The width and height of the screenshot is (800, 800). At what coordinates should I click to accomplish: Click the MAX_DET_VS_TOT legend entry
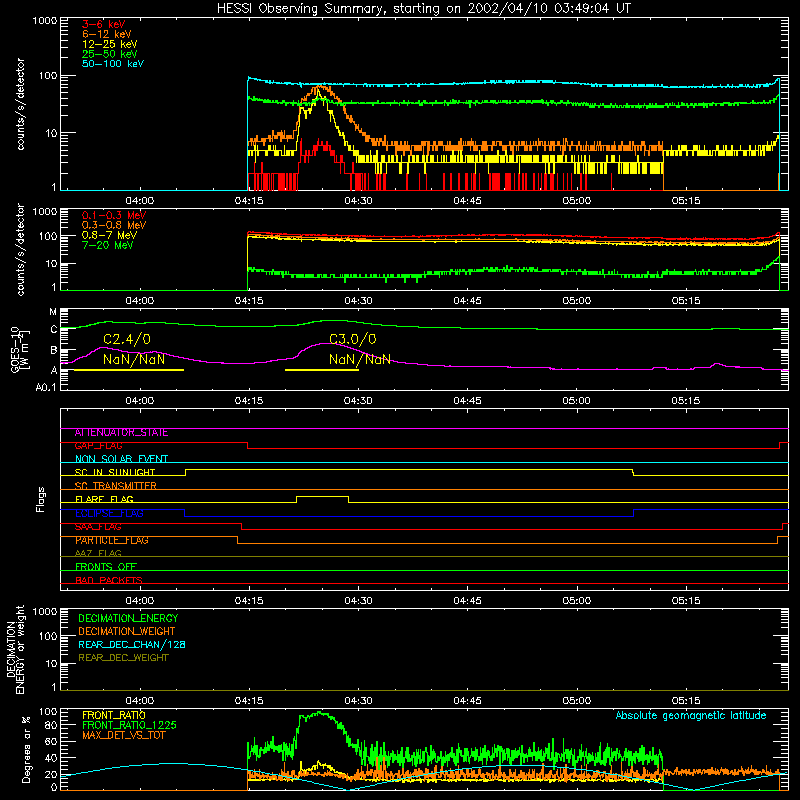pyautogui.click(x=124, y=735)
